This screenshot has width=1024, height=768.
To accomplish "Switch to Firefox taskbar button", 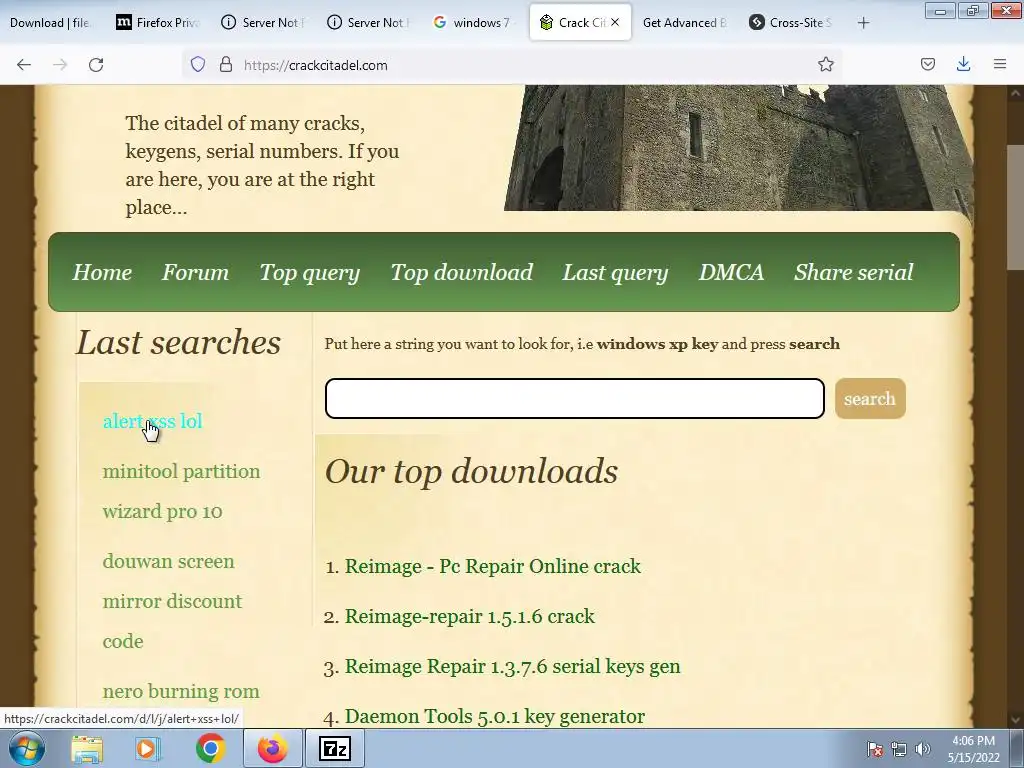I will pos(272,748).
